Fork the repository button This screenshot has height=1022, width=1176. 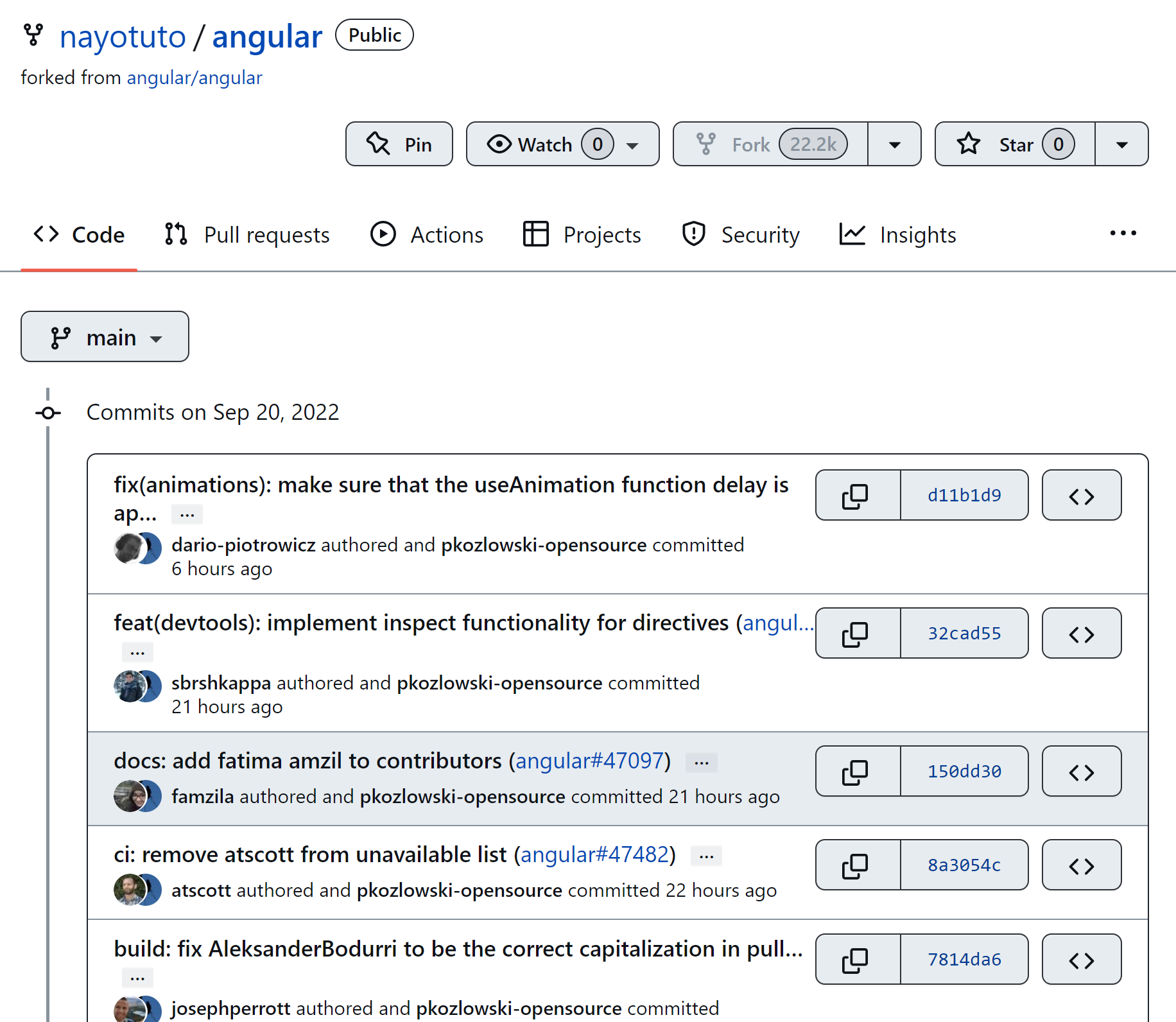click(770, 144)
